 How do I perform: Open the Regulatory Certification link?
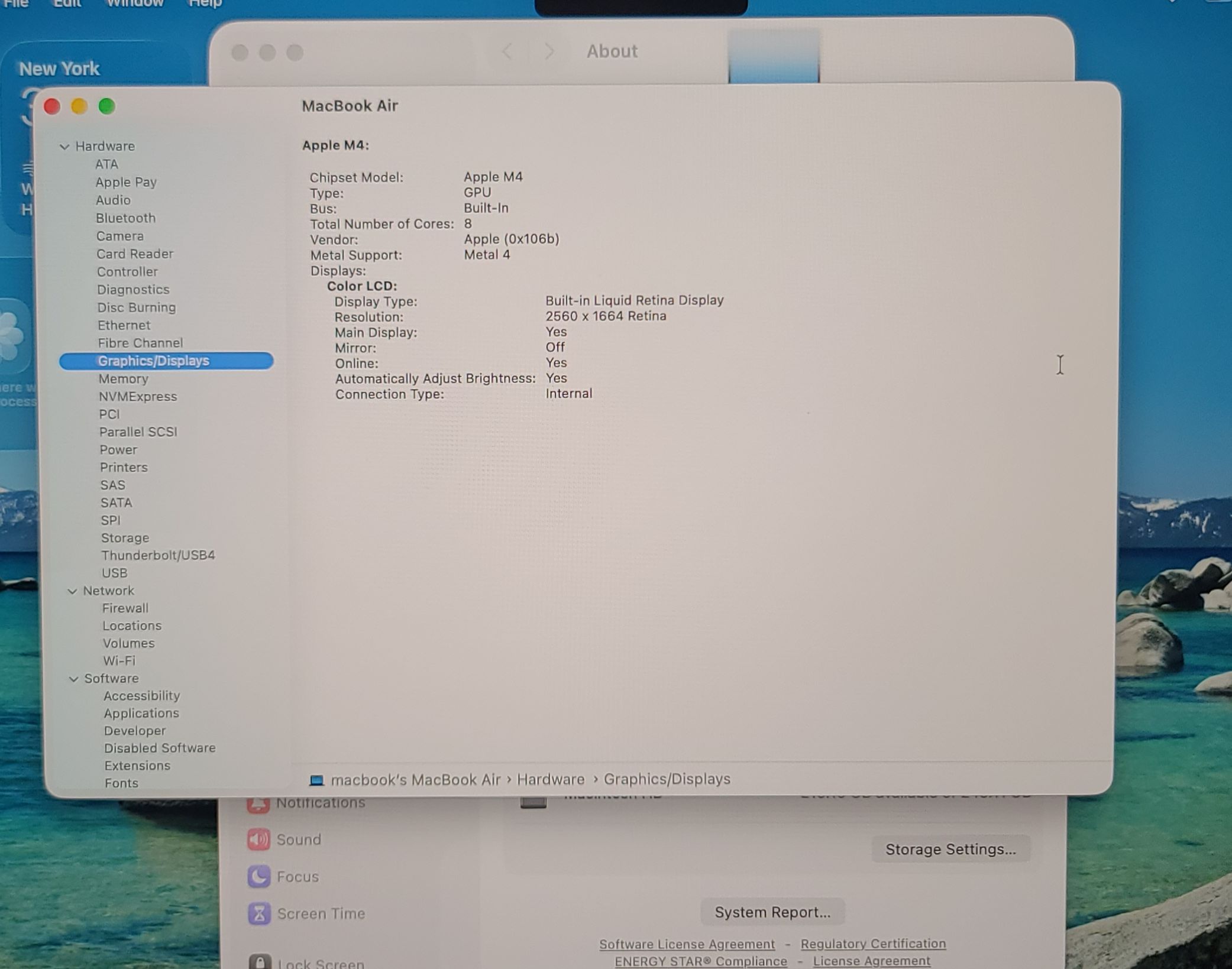pos(872,943)
